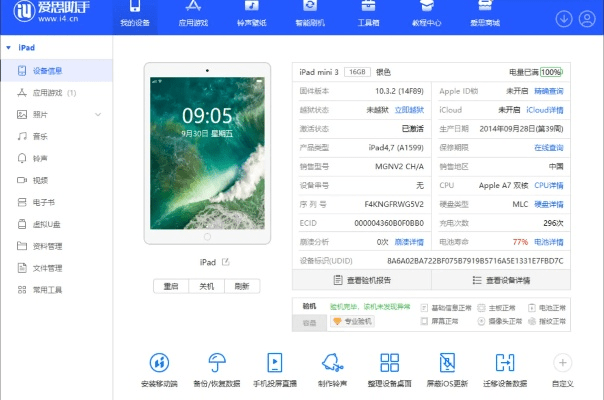Collapse the iPad device tree

click(8, 48)
